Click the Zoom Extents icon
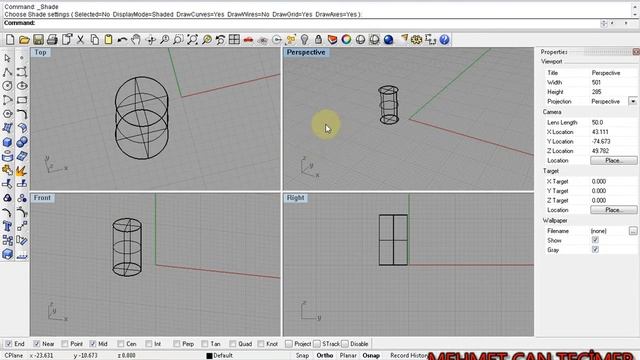 click(192, 40)
